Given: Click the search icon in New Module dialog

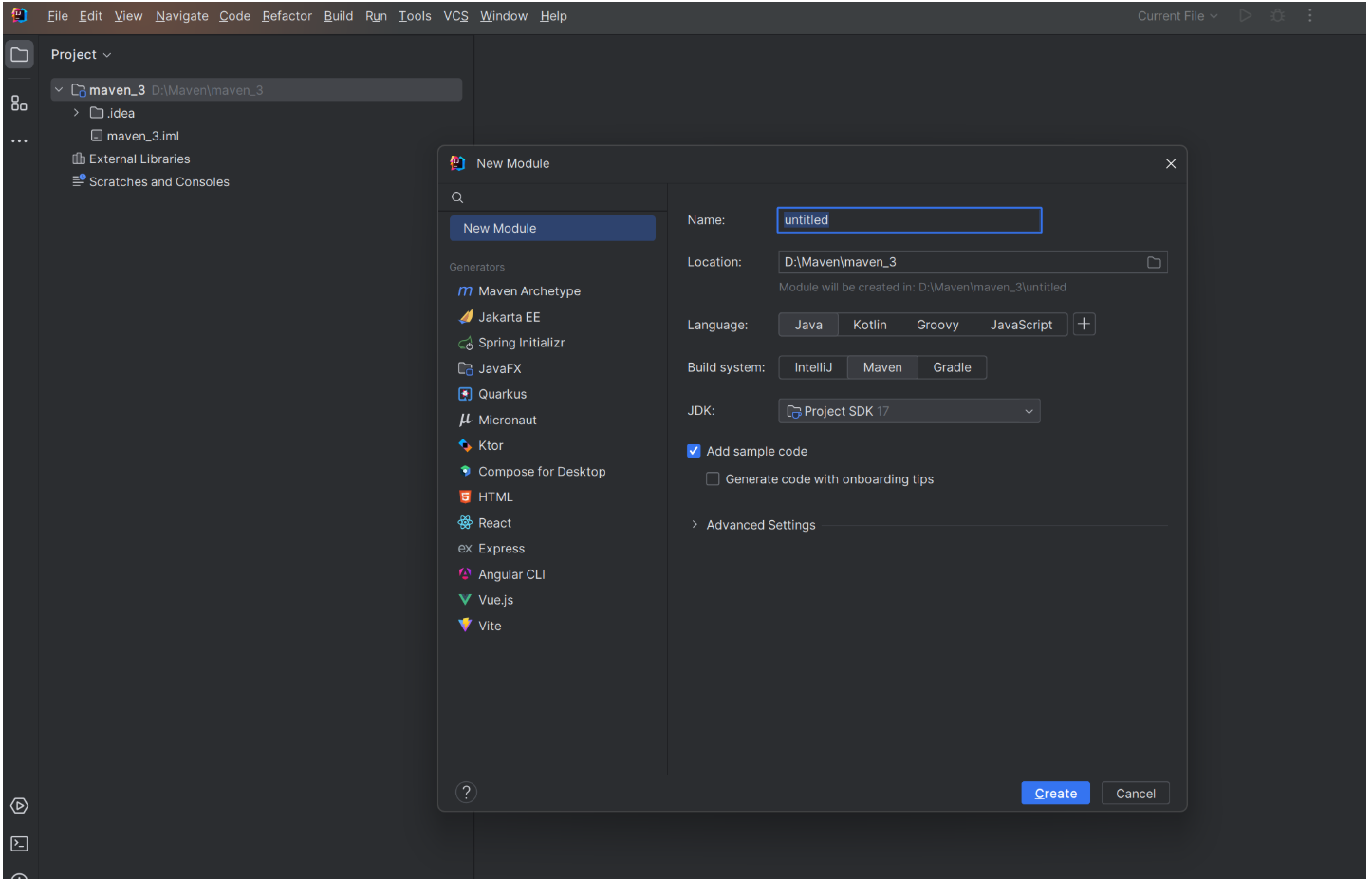Looking at the screenshot, I should (x=457, y=197).
